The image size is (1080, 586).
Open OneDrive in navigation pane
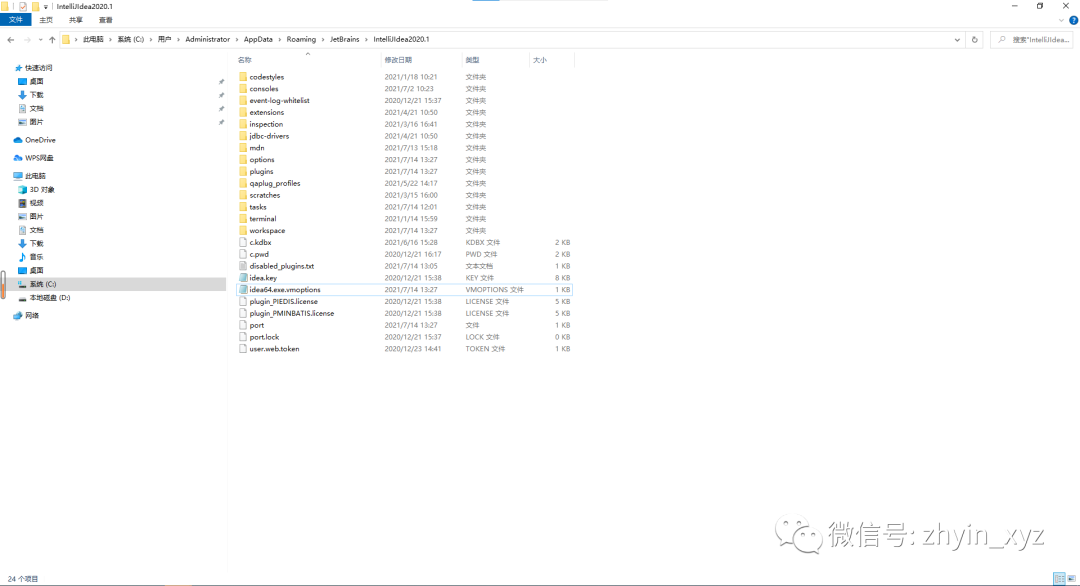(x=40, y=140)
